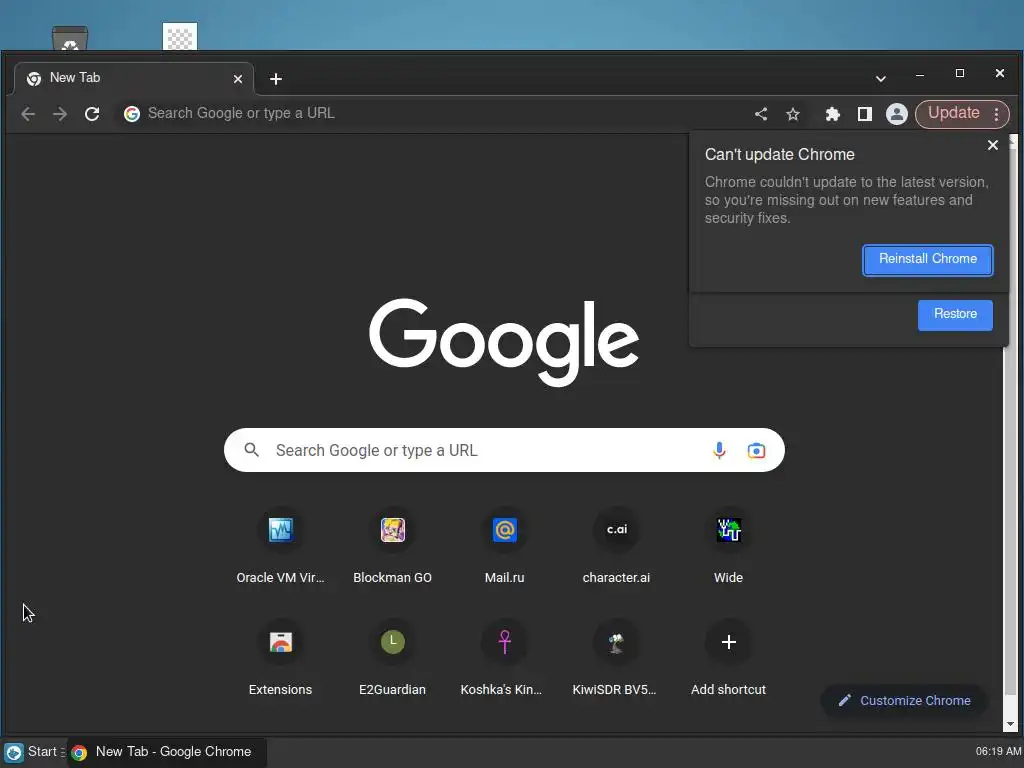Image resolution: width=1024 pixels, height=768 pixels.
Task: Click the taskbar clock showing 06:19 AM
Action: point(997,752)
